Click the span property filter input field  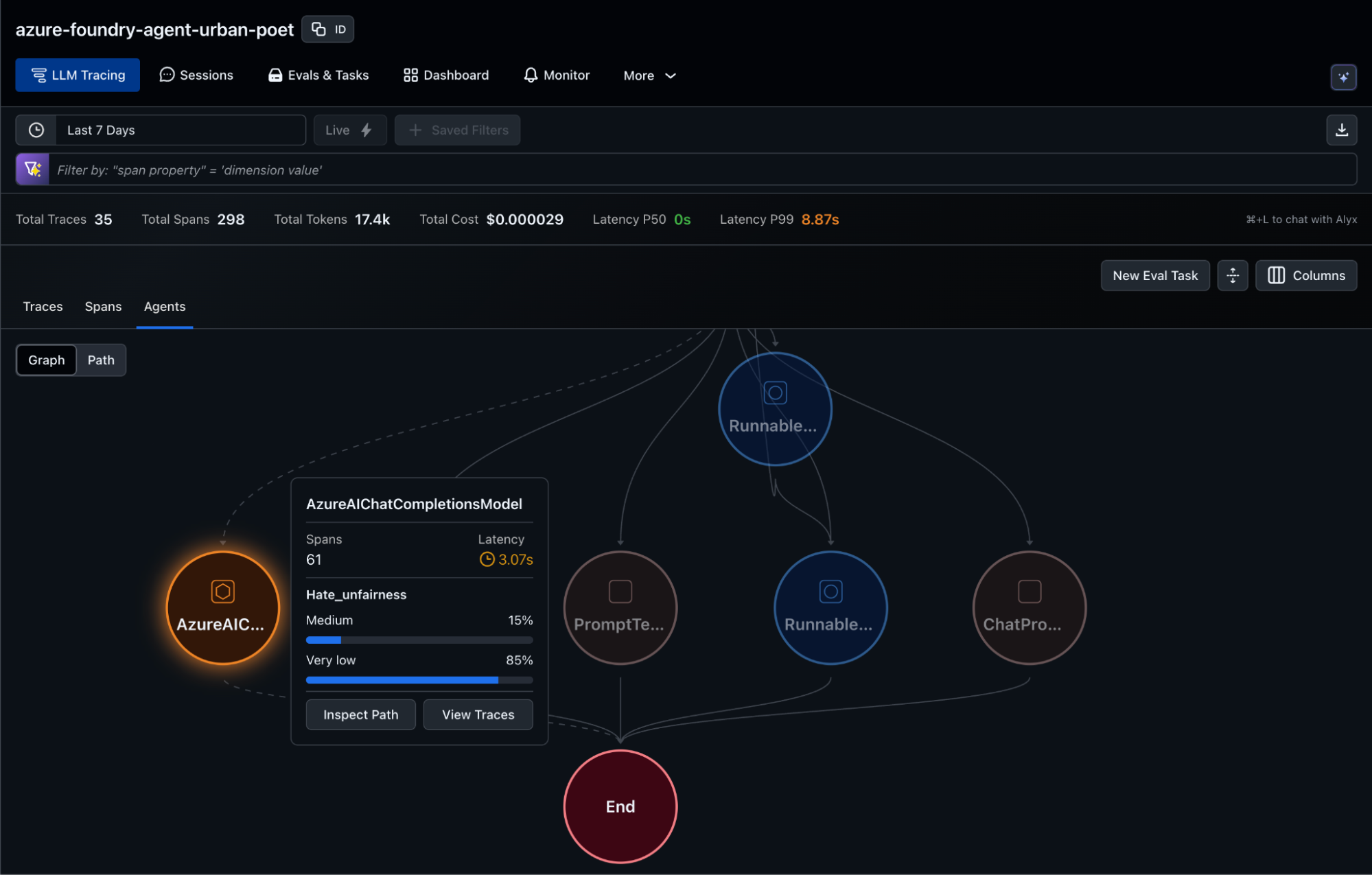(x=700, y=170)
